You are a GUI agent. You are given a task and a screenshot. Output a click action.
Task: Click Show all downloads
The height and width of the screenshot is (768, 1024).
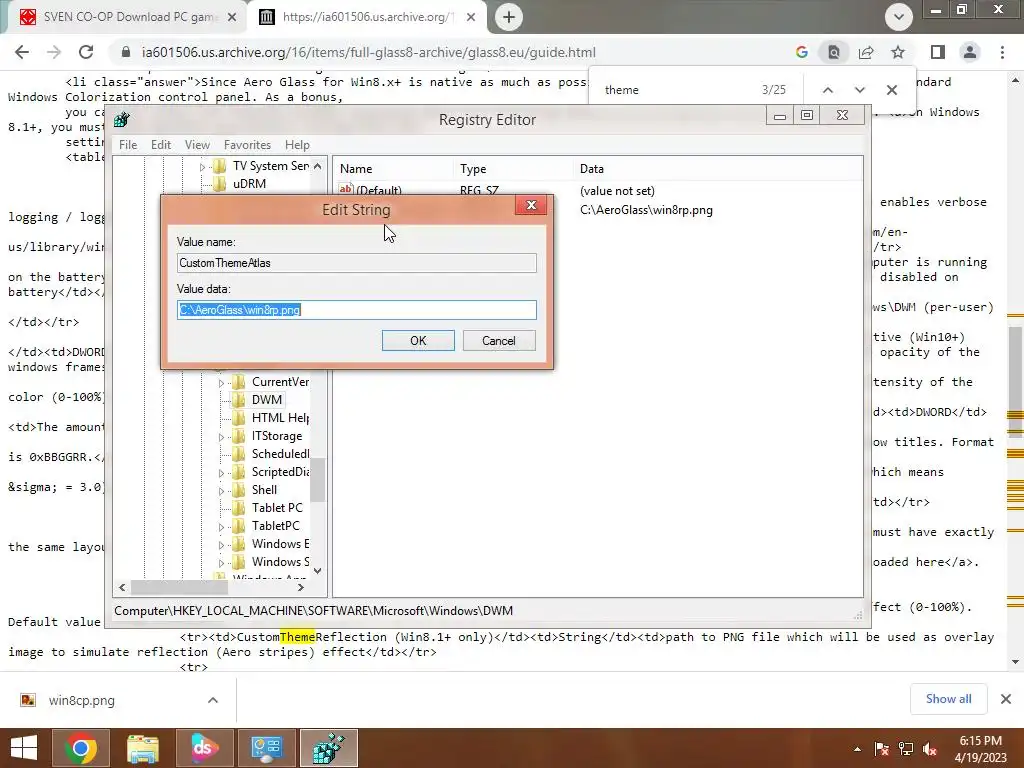pyautogui.click(x=948, y=699)
